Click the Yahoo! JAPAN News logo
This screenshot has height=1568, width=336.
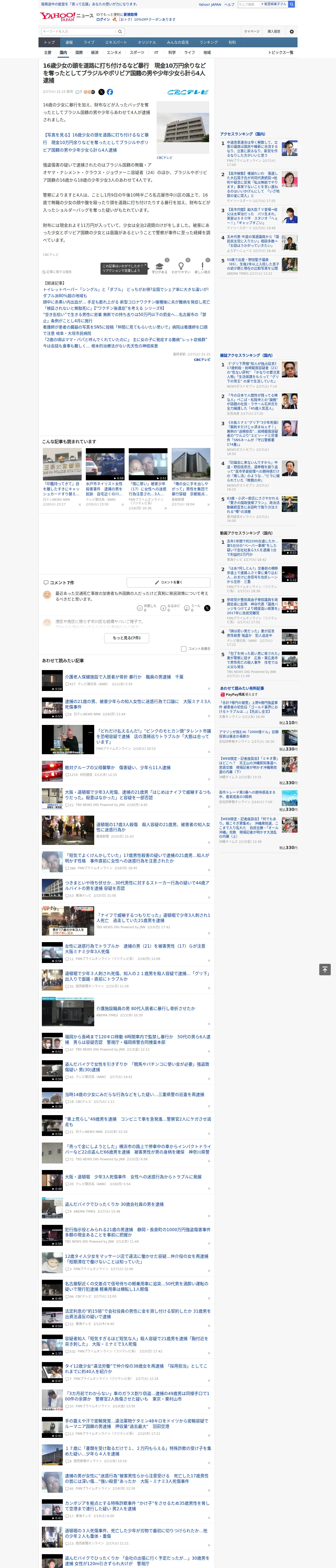click(66, 17)
